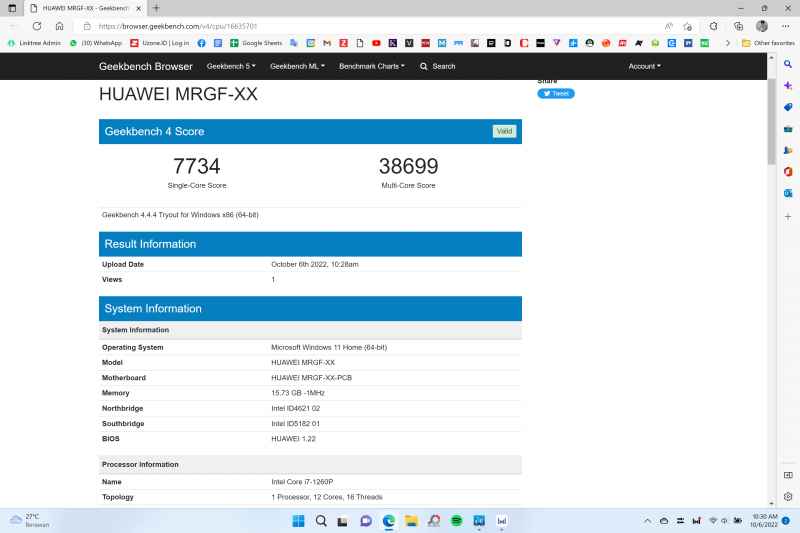Image resolution: width=800 pixels, height=533 pixels.
Task: Go to Geekbench Browser home
Action: pos(145,66)
